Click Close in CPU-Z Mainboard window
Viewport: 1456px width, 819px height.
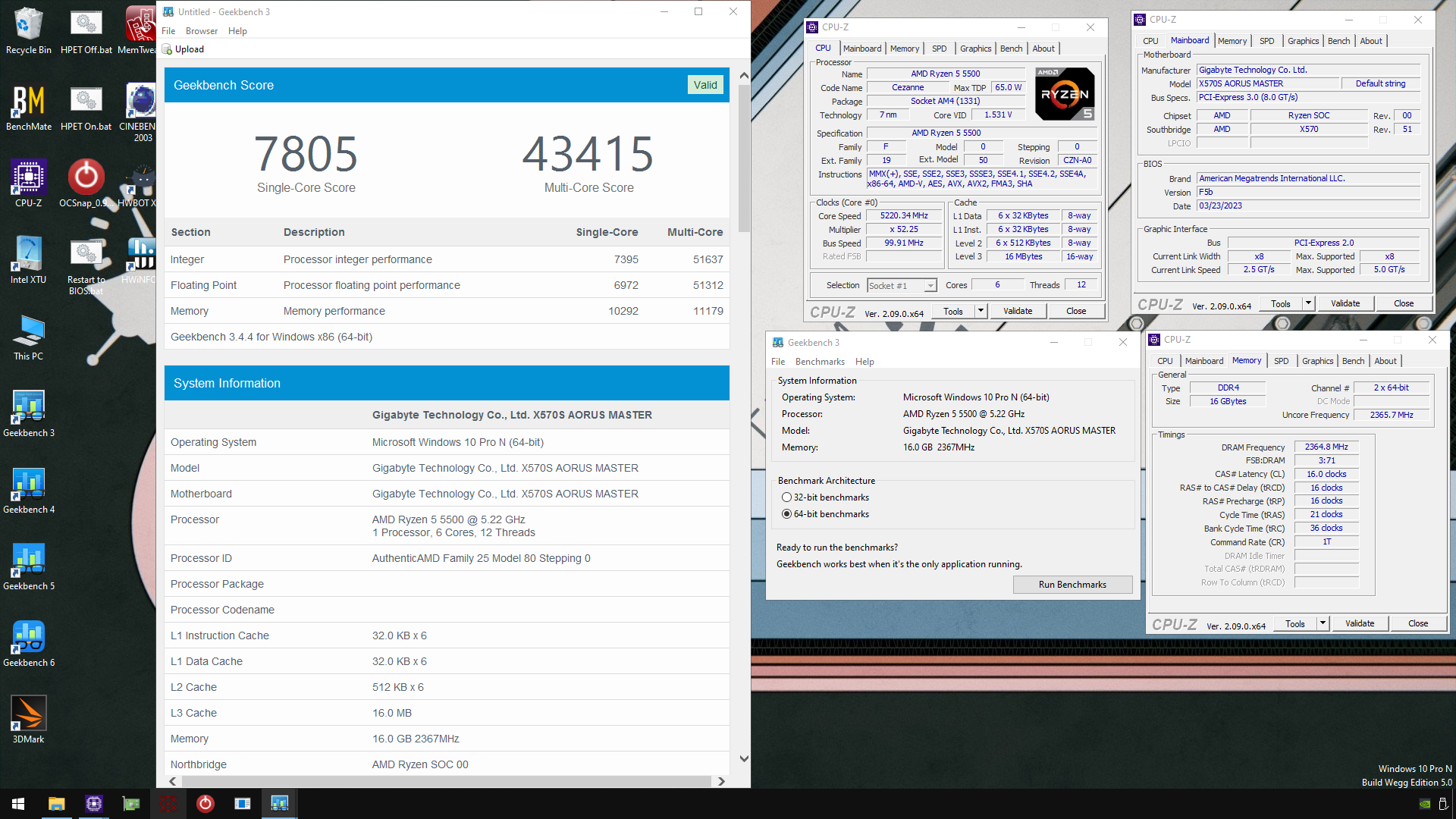tap(1403, 303)
